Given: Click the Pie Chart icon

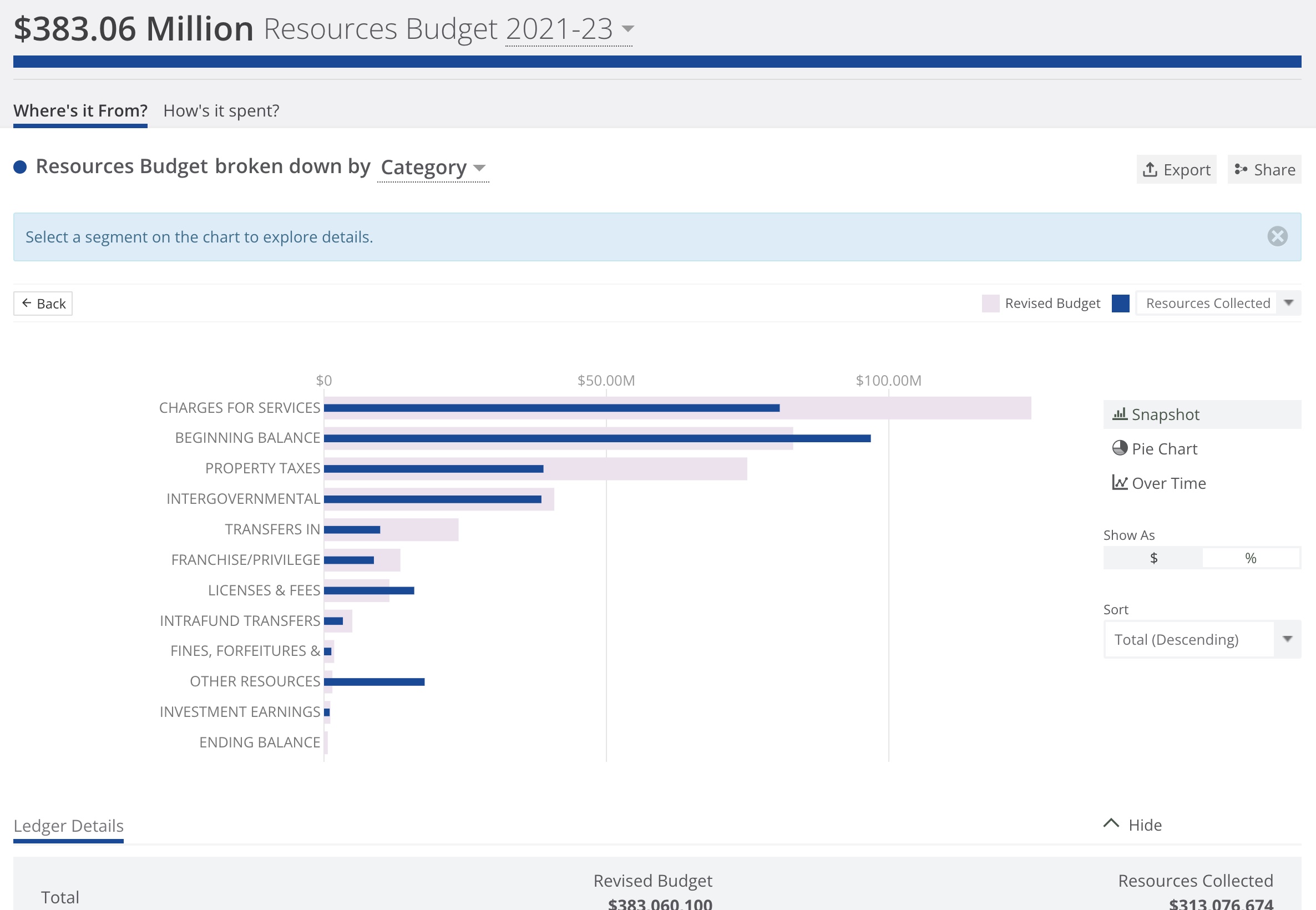Looking at the screenshot, I should coord(1120,448).
